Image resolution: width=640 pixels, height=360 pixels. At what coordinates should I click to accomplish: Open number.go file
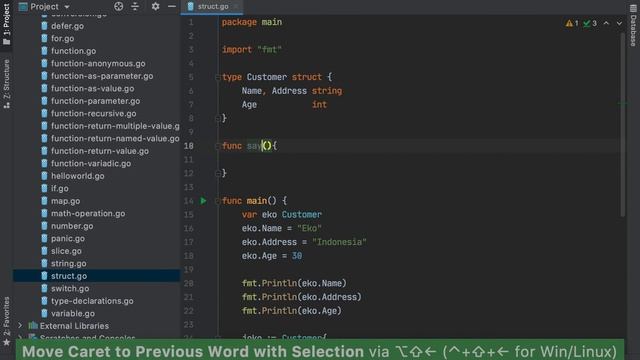click(72, 226)
